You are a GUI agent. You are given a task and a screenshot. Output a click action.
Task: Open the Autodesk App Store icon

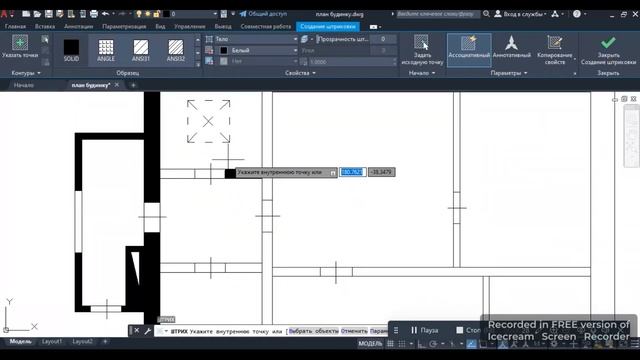click(x=555, y=14)
